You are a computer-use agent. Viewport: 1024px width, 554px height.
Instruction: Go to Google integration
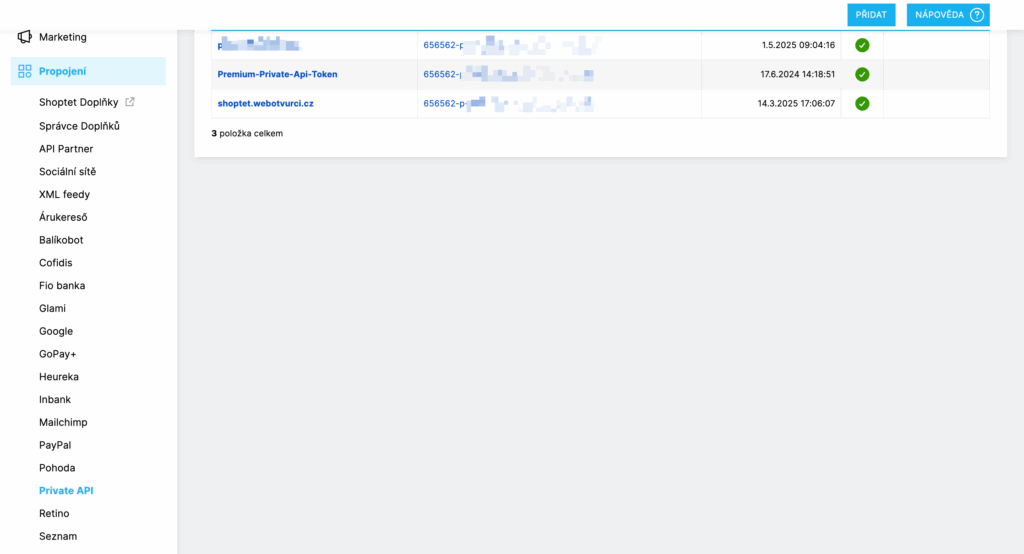pyautogui.click(x=56, y=331)
